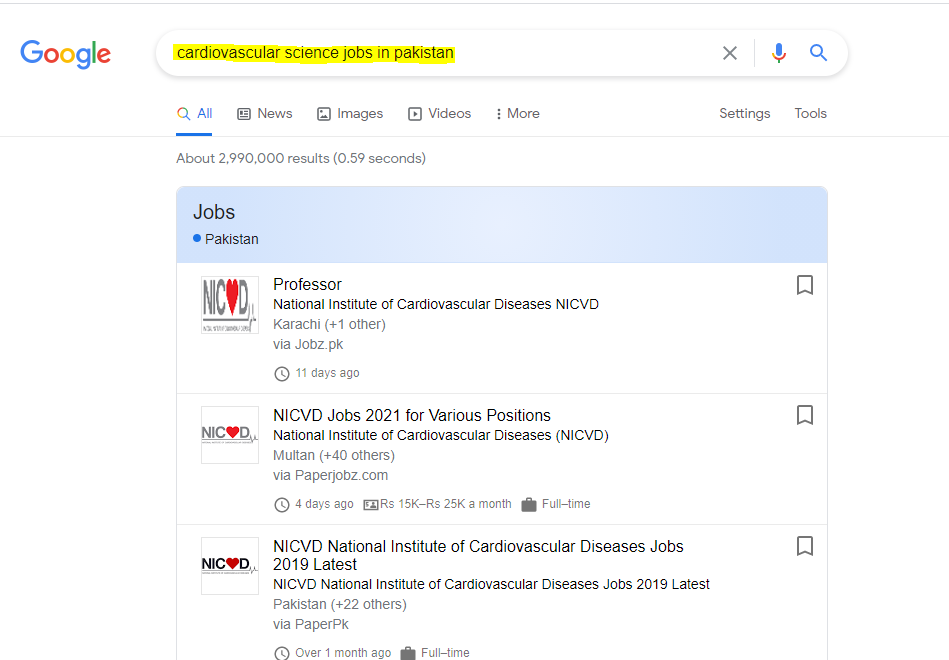Viewport: 949px width, 660px height.
Task: Open Settings next to Tools
Action: (x=744, y=114)
